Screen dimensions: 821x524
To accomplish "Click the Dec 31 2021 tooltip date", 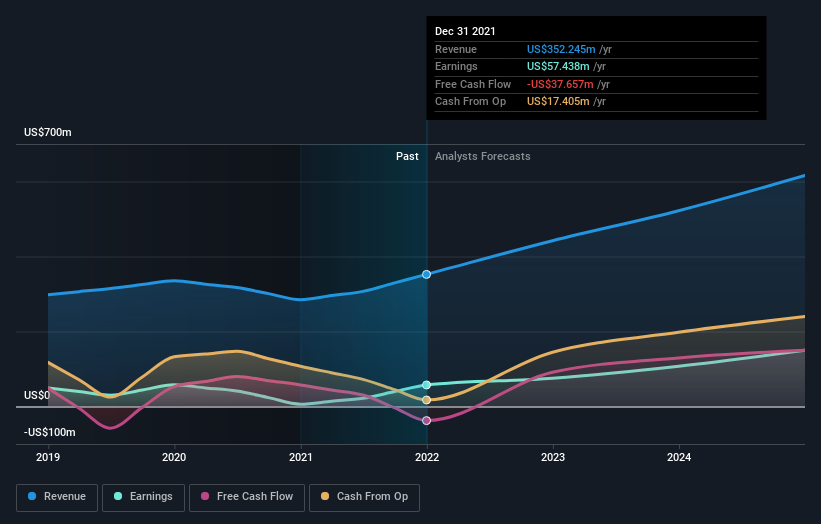I will pos(465,31).
